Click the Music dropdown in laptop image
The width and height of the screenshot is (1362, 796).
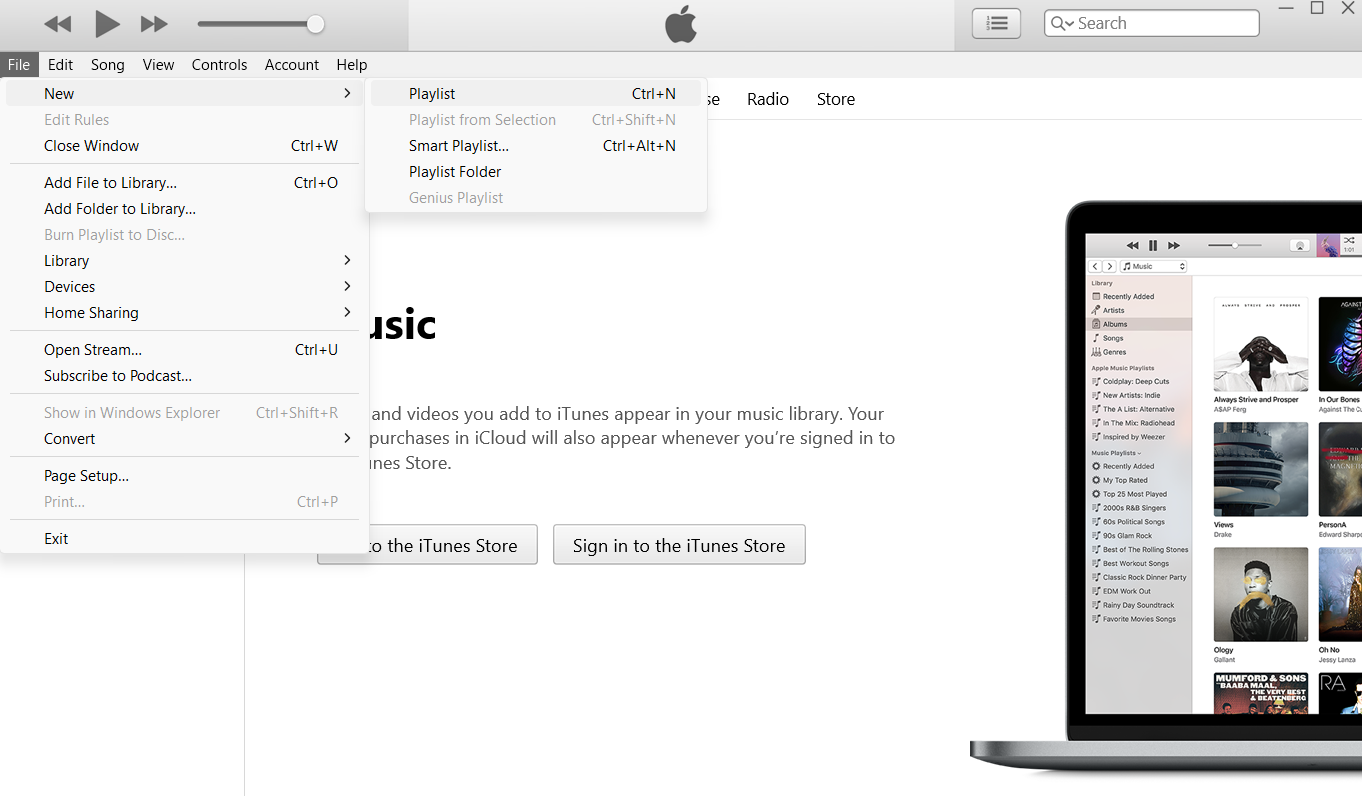(x=1153, y=266)
